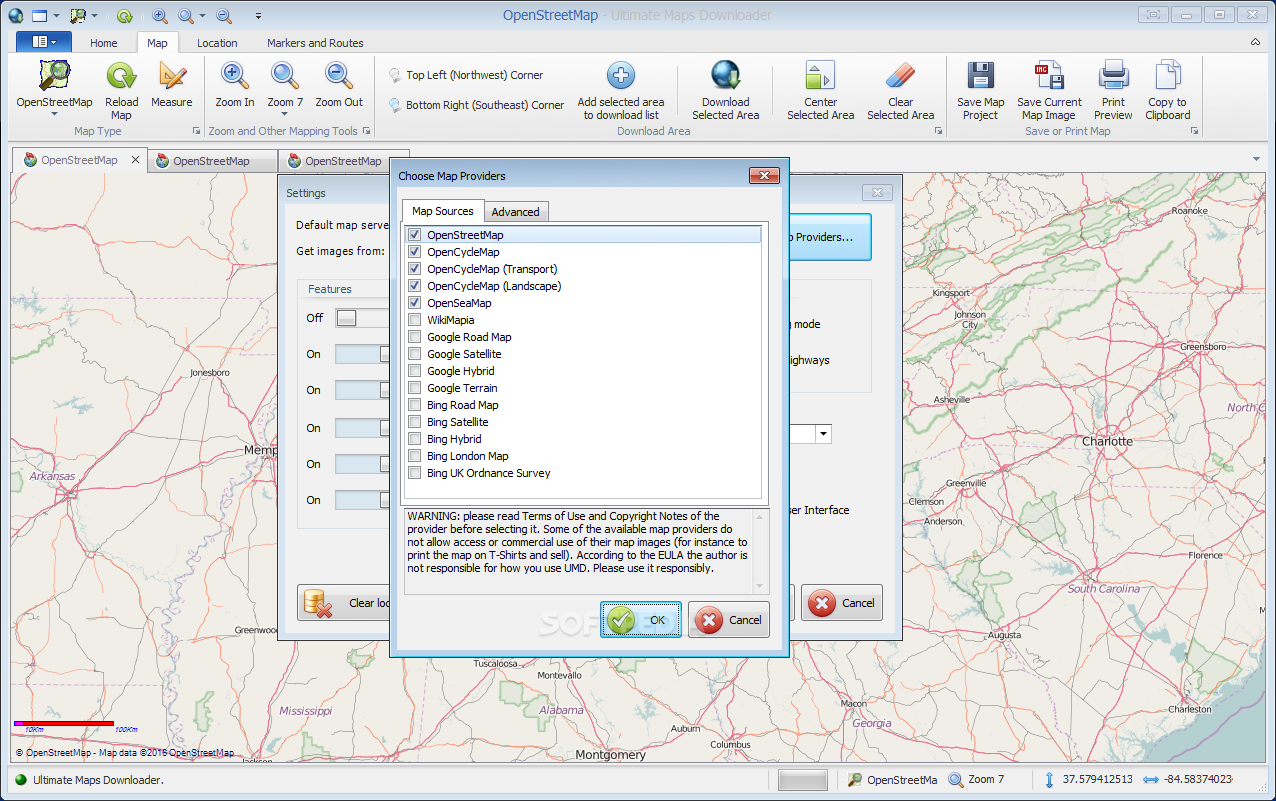Expand the OpenStreetMap map type dropdown
The width and height of the screenshot is (1276, 801).
pyautogui.click(x=54, y=115)
